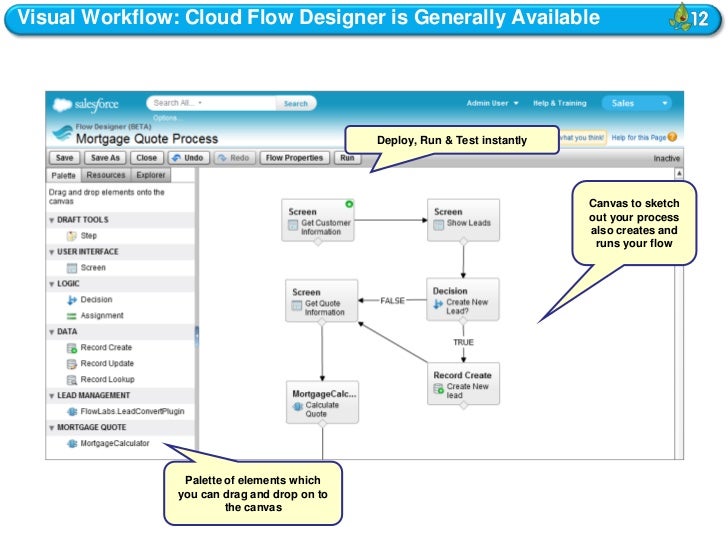Click icon in Calculate Quote node
The width and height of the screenshot is (728, 546).
tap(298, 407)
